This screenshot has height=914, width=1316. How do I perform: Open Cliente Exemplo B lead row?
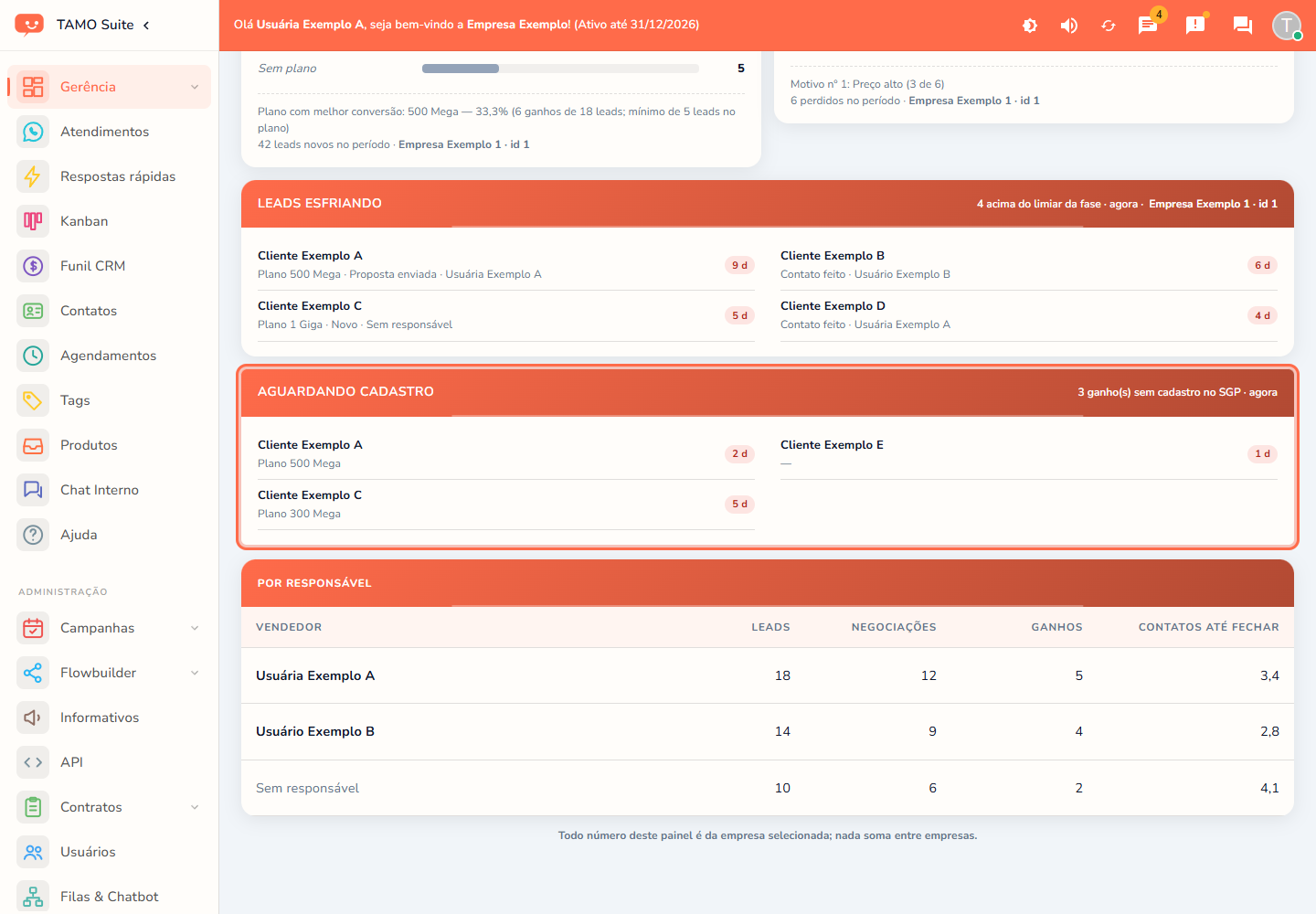coord(1029,265)
